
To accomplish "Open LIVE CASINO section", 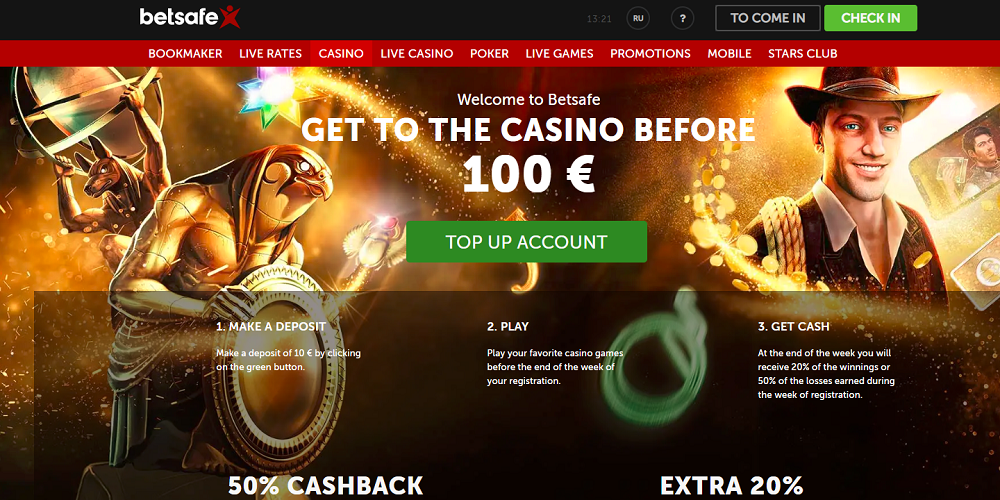I will point(416,54).
